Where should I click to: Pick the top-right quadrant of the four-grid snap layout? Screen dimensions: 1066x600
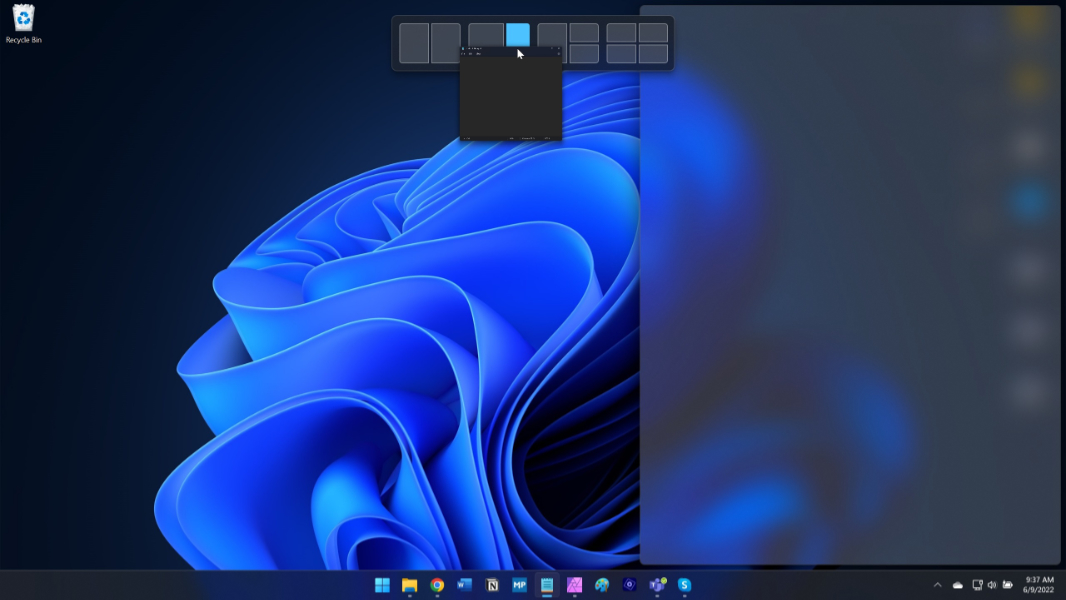653,33
